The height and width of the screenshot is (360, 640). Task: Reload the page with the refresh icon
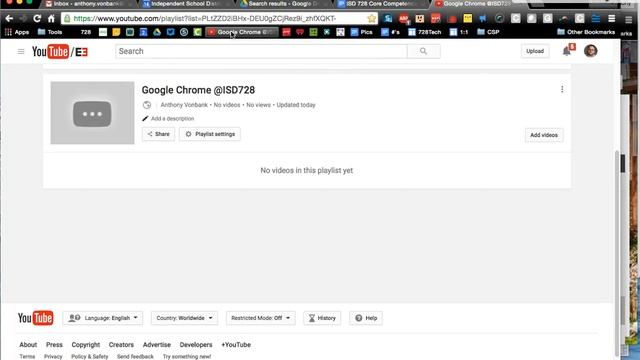coord(37,18)
